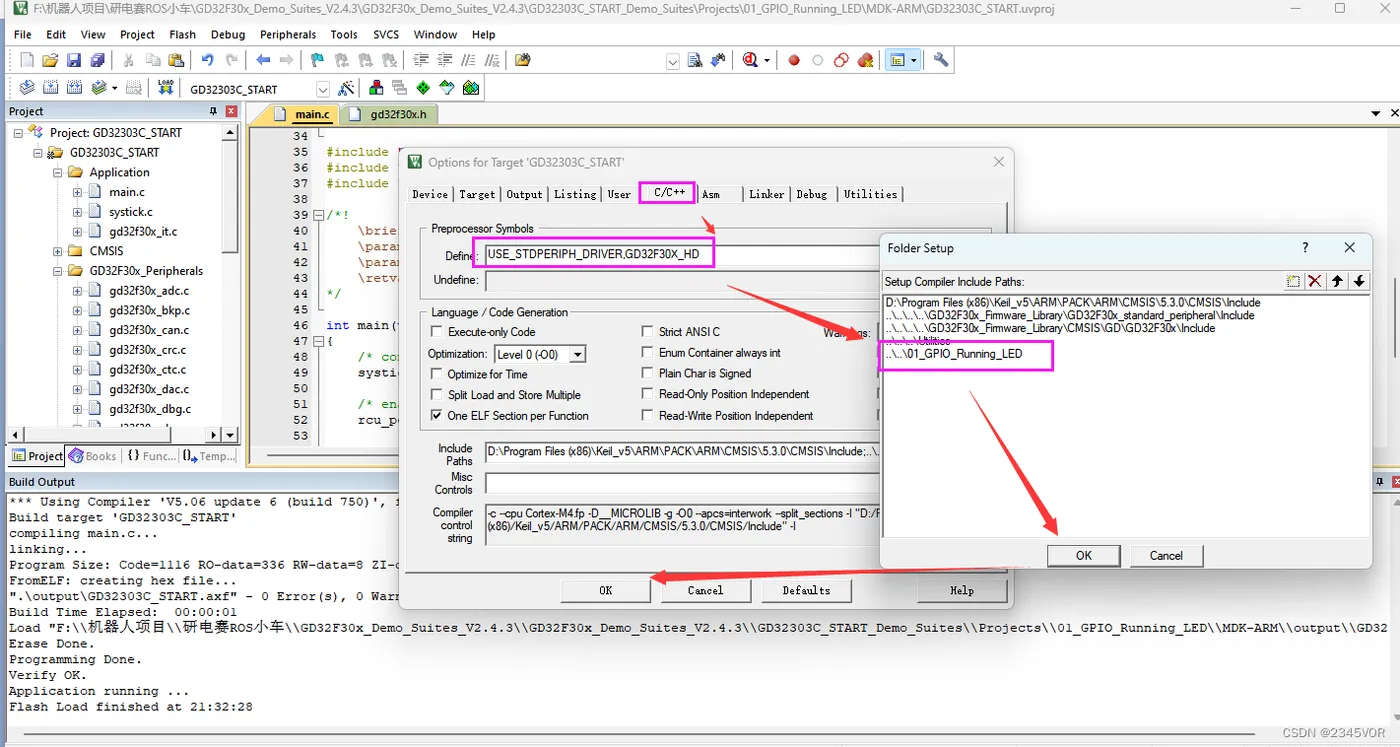1400x747 pixels.
Task: Select gd32f30x_it.c in project tree
Action: point(143,231)
